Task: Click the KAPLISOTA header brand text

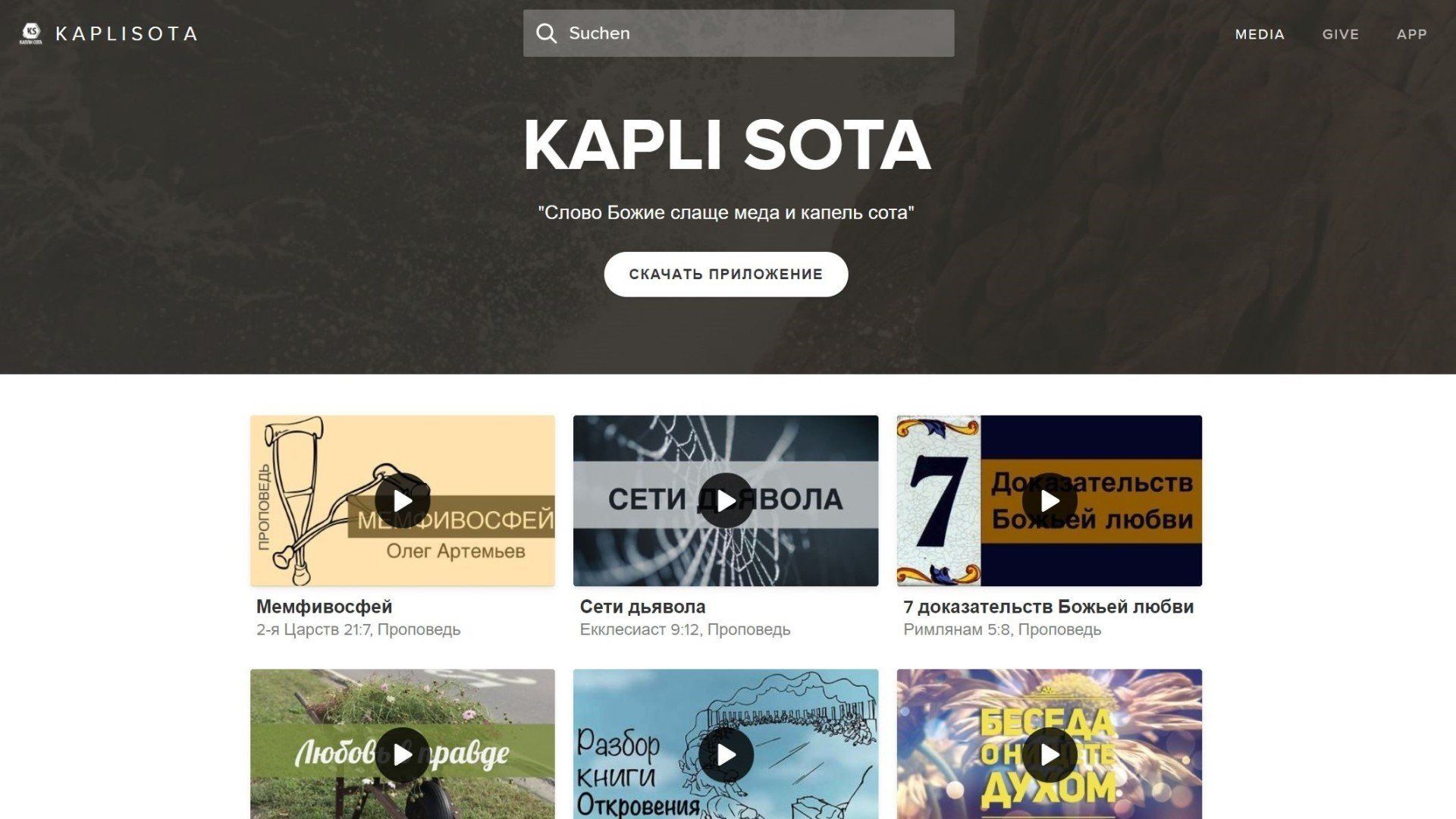Action: coord(127,33)
